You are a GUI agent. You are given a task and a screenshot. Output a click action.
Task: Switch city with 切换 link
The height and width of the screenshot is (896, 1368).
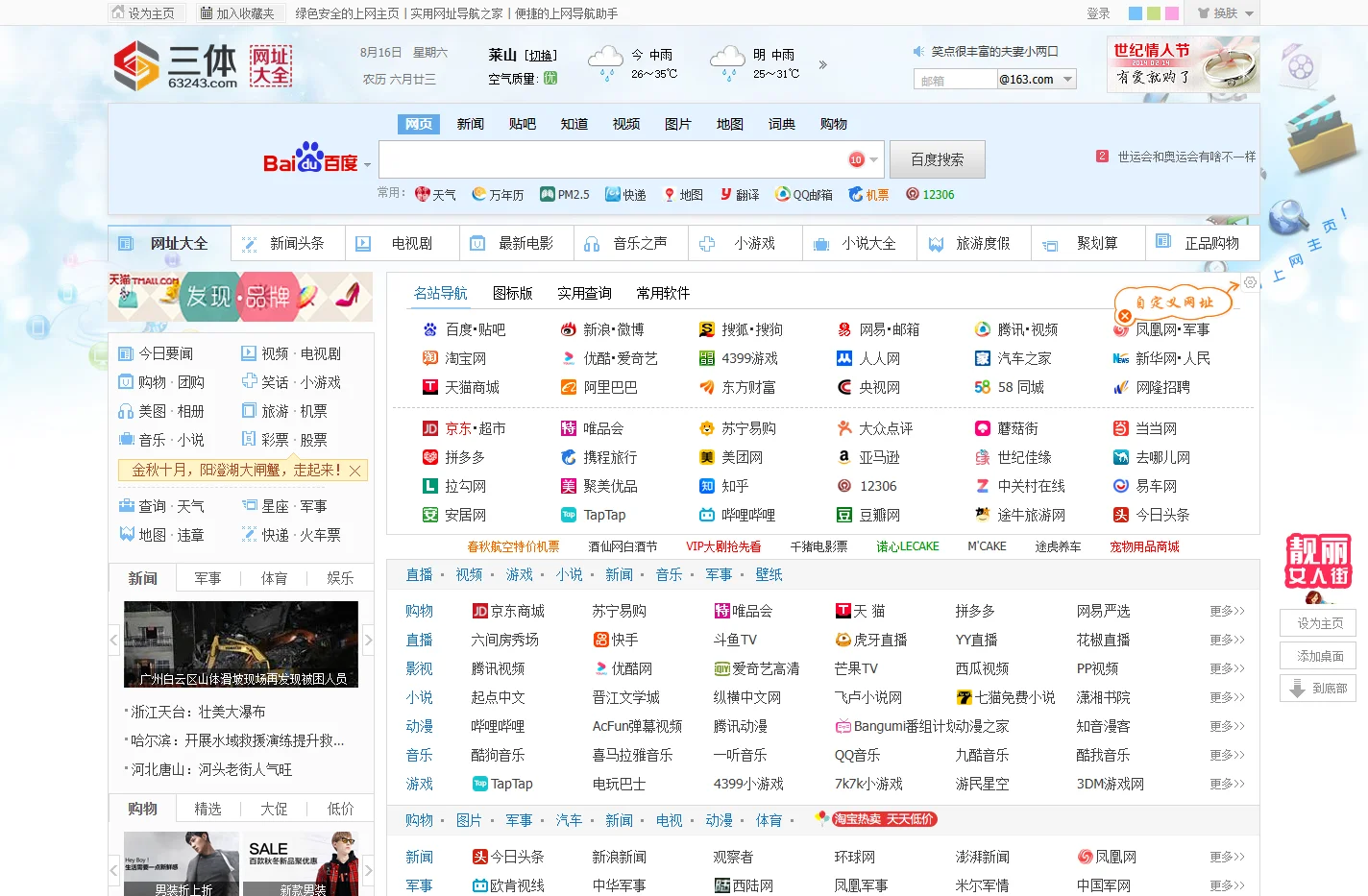click(x=541, y=56)
